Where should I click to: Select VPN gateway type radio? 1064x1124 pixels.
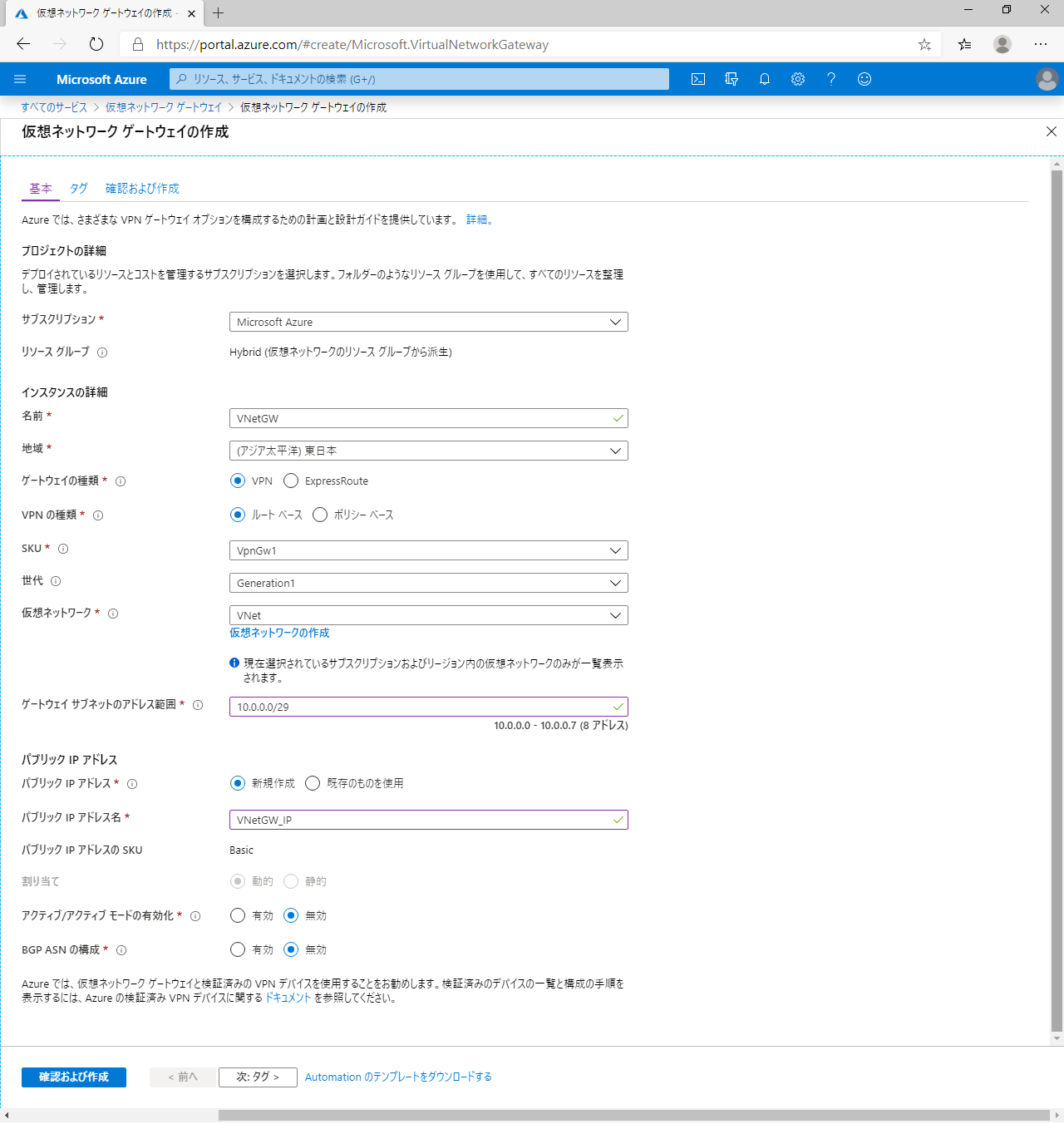(x=238, y=481)
